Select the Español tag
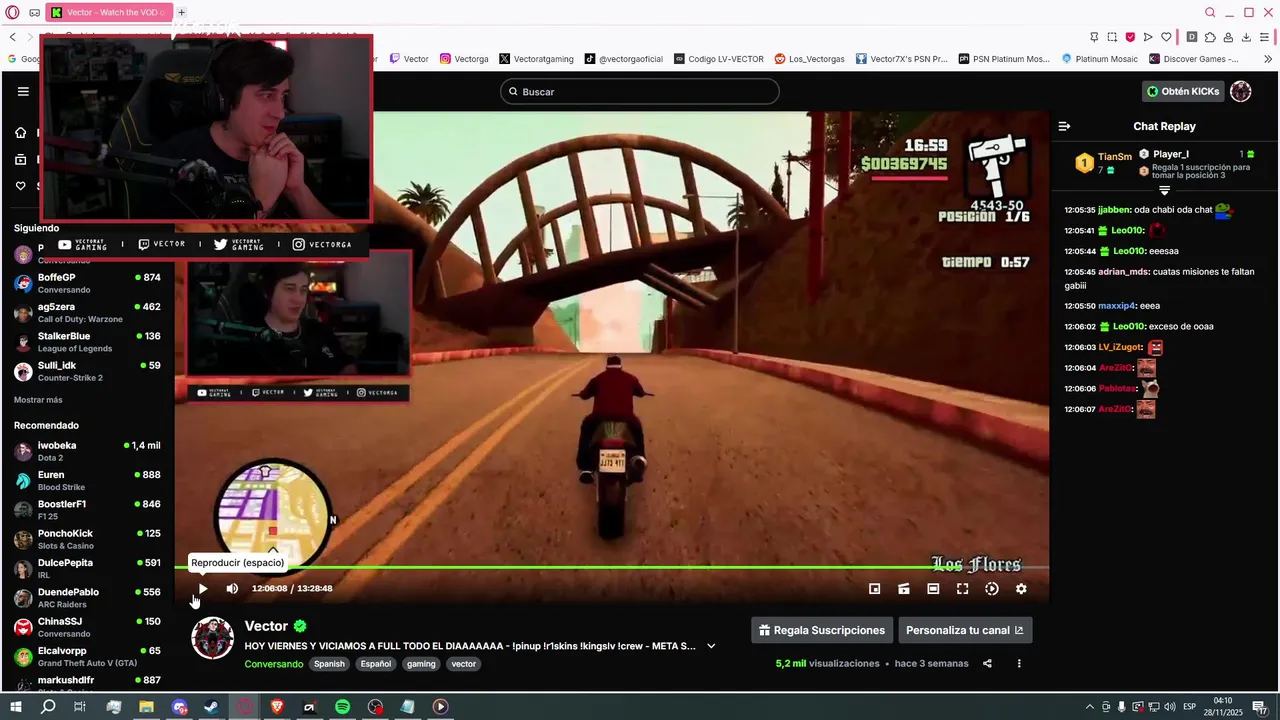The image size is (1280, 720). pyautogui.click(x=376, y=664)
